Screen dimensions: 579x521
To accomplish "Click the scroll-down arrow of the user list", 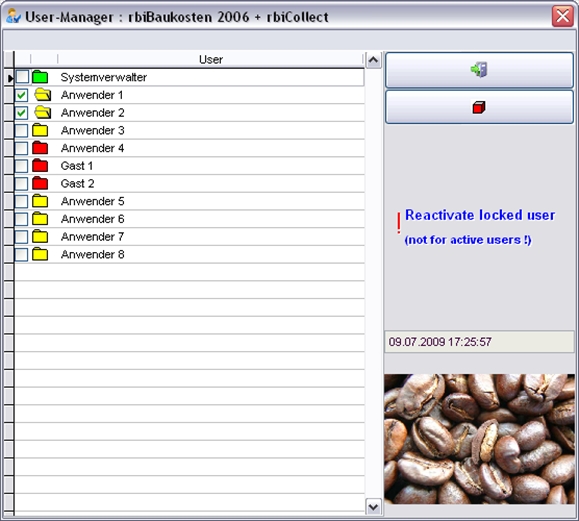I will 373,507.
